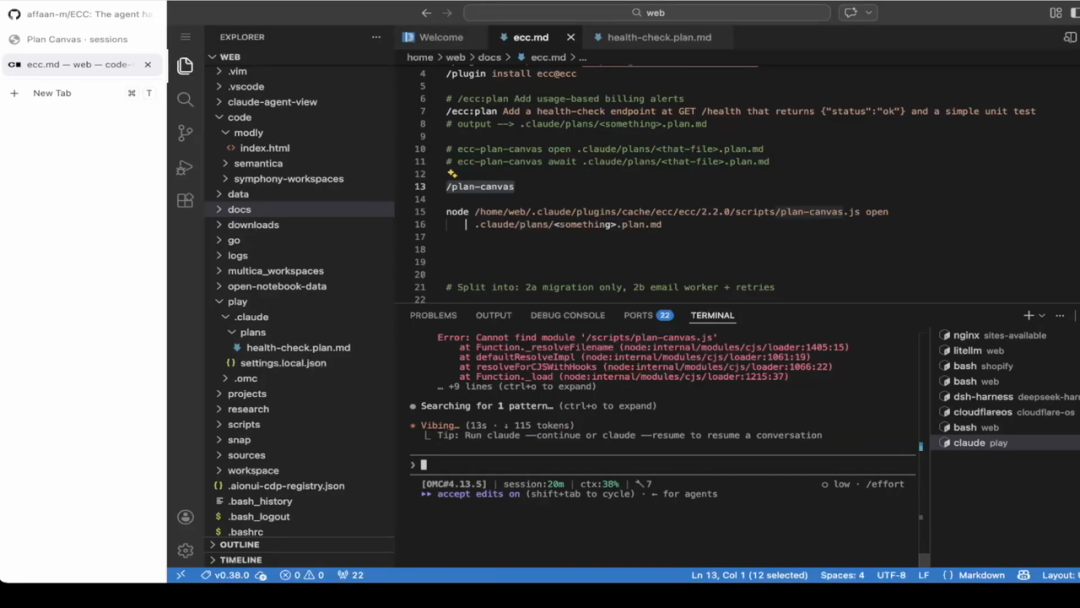
Task: Click the Spaces: 4 indentation setting
Action: 842,575
